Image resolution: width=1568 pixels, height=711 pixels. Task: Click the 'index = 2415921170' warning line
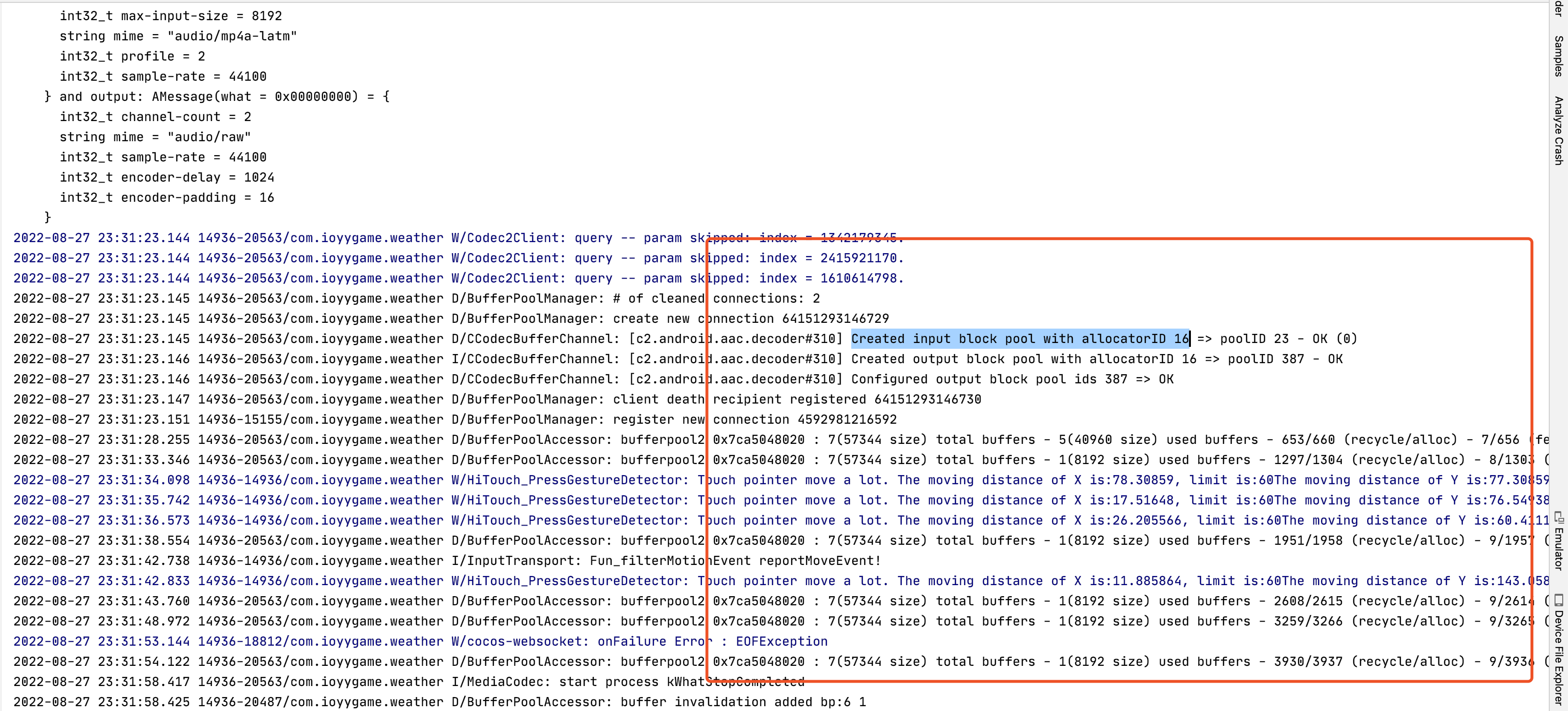coord(830,258)
